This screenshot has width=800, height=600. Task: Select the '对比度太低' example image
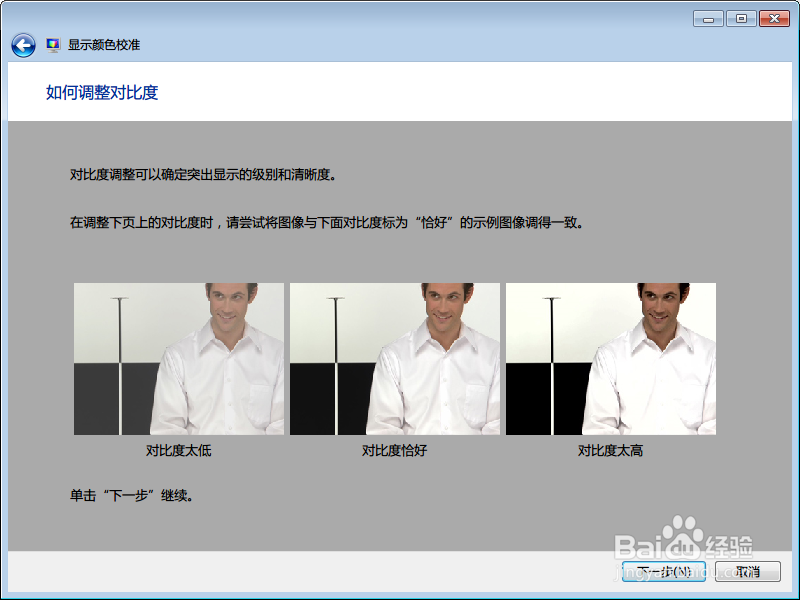pyautogui.click(x=179, y=357)
